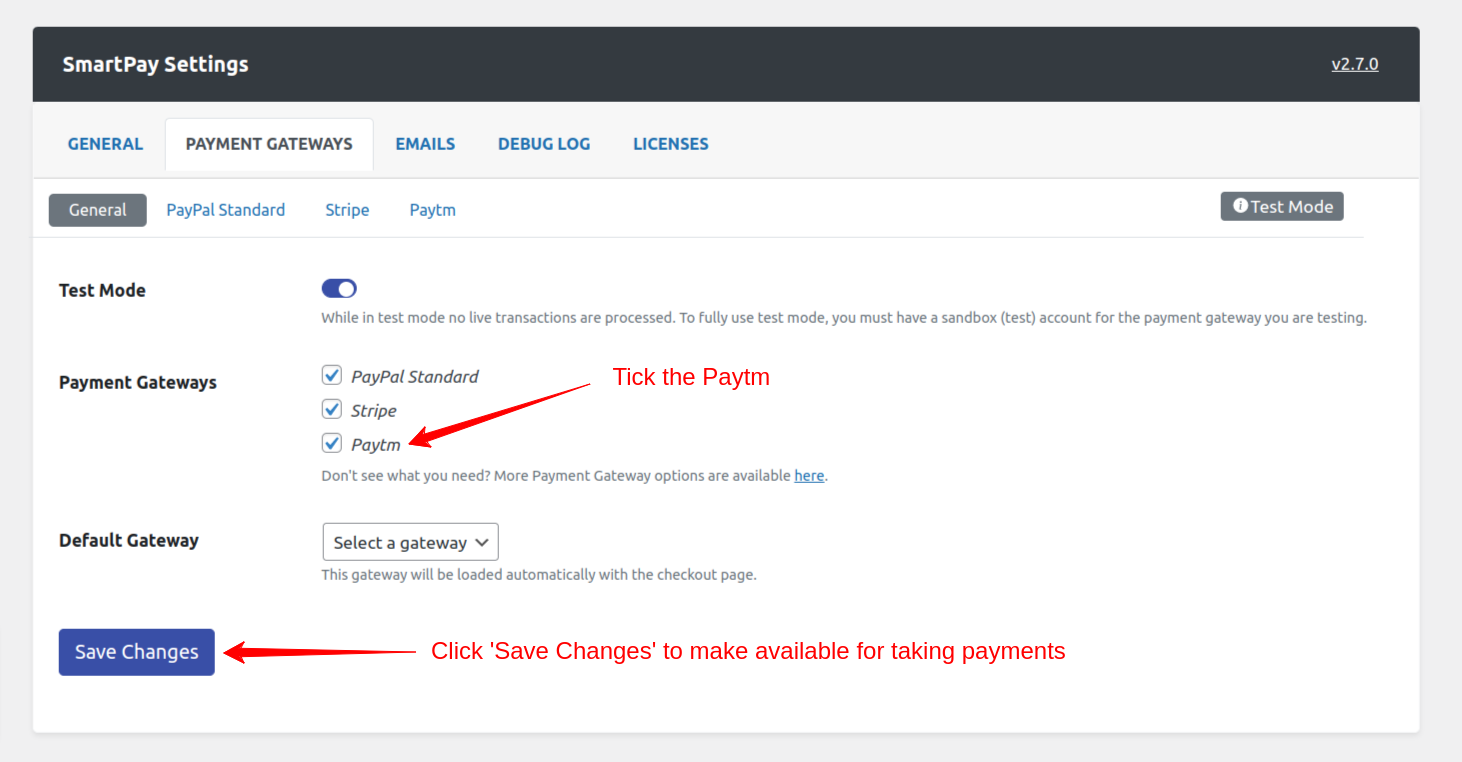Click the Test Mode field label
The image size is (1462, 762).
[x=102, y=290]
